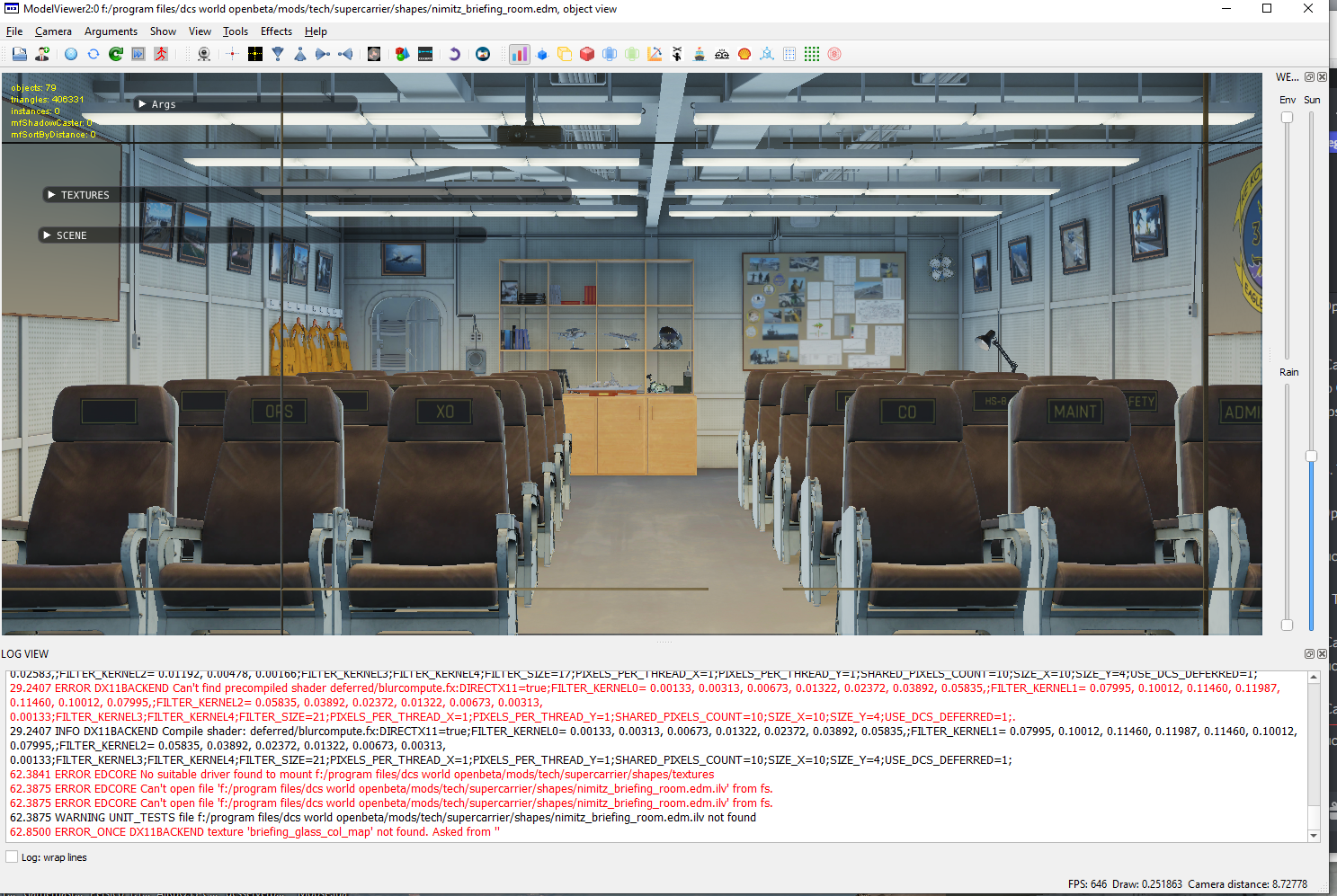Click the open/scan document toolbar icon

click(19, 54)
